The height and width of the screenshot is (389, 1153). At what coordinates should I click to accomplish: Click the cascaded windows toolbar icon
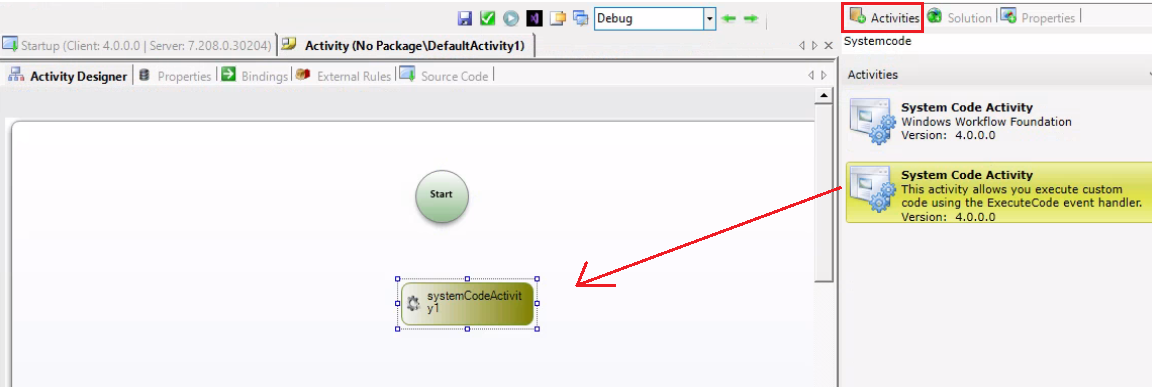point(581,18)
